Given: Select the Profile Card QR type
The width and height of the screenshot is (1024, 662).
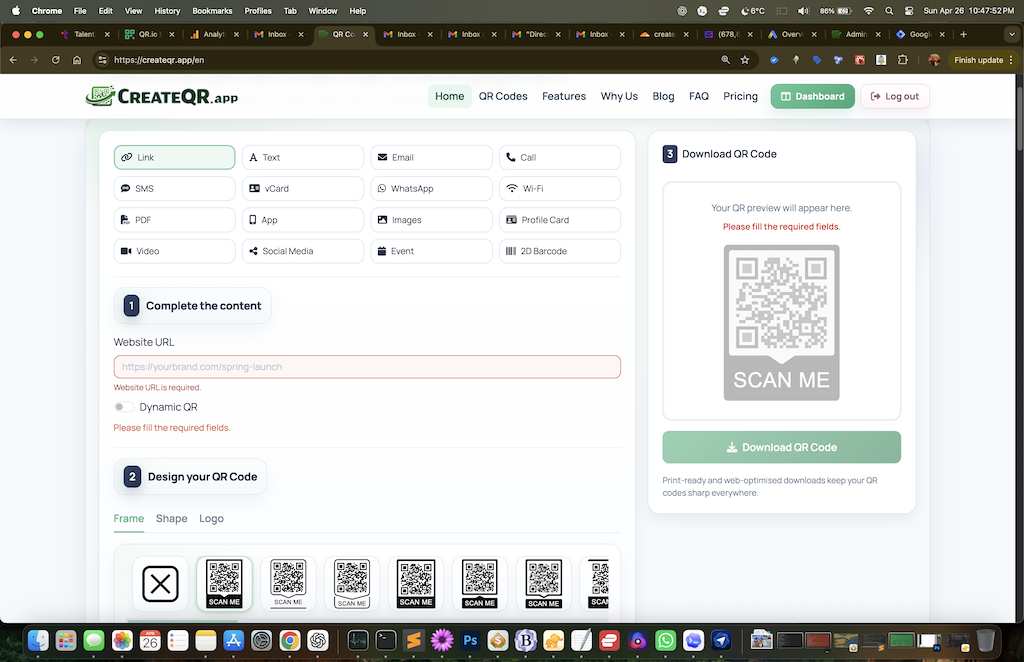Looking at the screenshot, I should click(x=560, y=220).
